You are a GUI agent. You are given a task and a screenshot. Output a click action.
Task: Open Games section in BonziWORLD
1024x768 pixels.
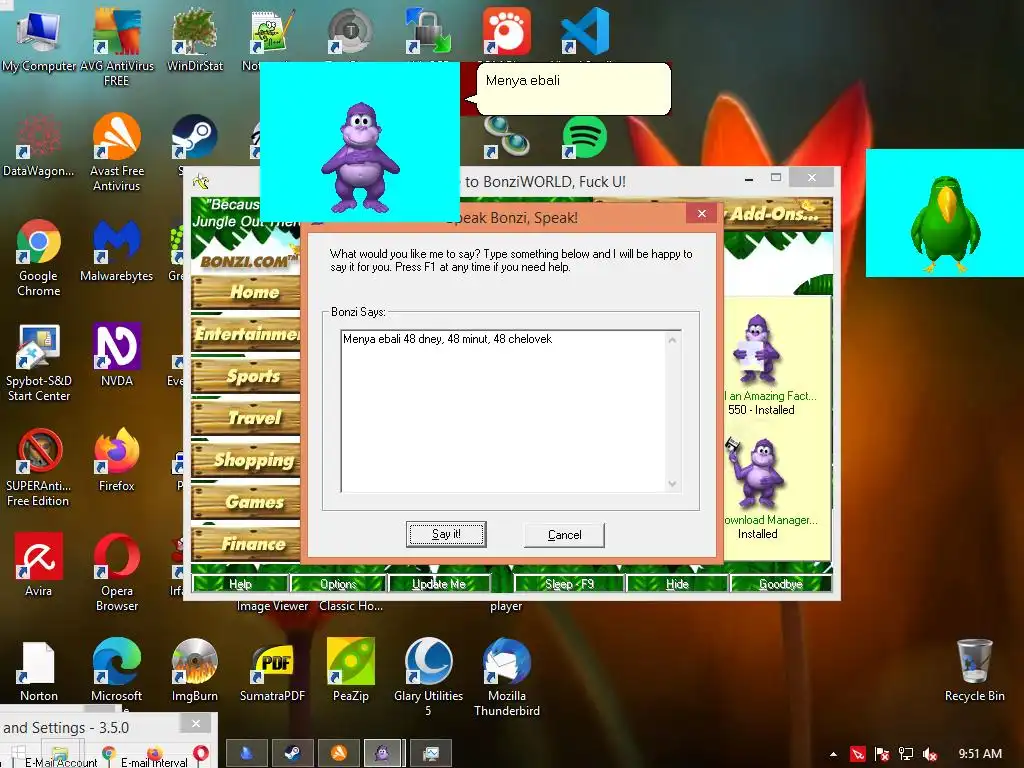coord(246,502)
